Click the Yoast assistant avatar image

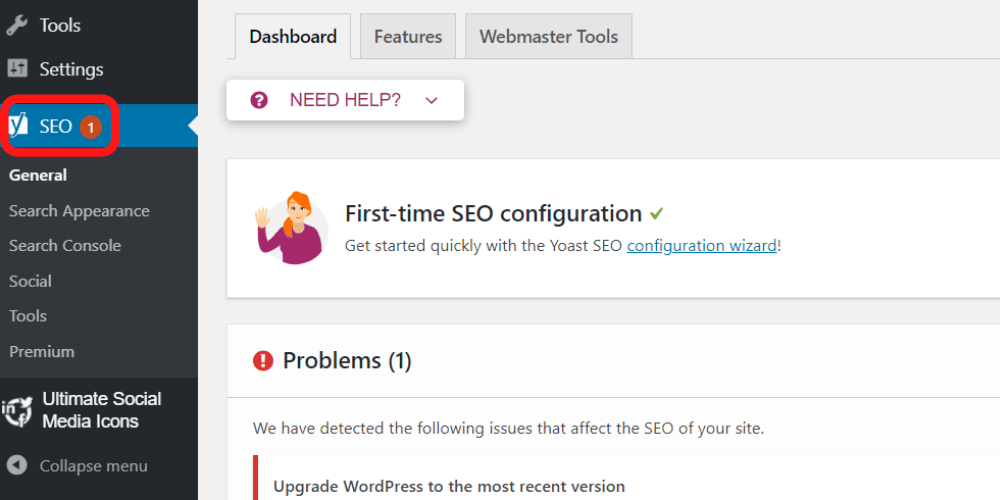tap(290, 227)
